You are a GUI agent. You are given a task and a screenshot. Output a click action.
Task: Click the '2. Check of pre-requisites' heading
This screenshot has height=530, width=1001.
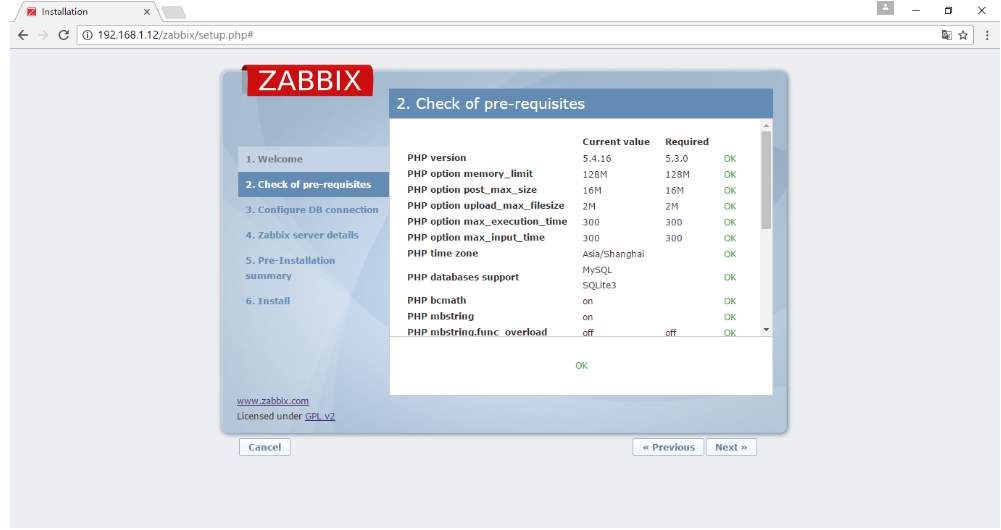click(490, 104)
